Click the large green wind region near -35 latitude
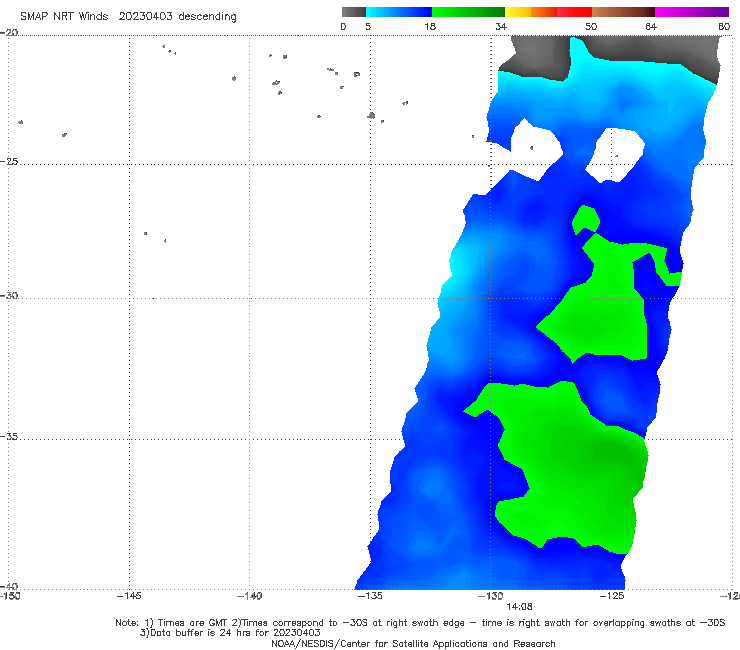 571,467
